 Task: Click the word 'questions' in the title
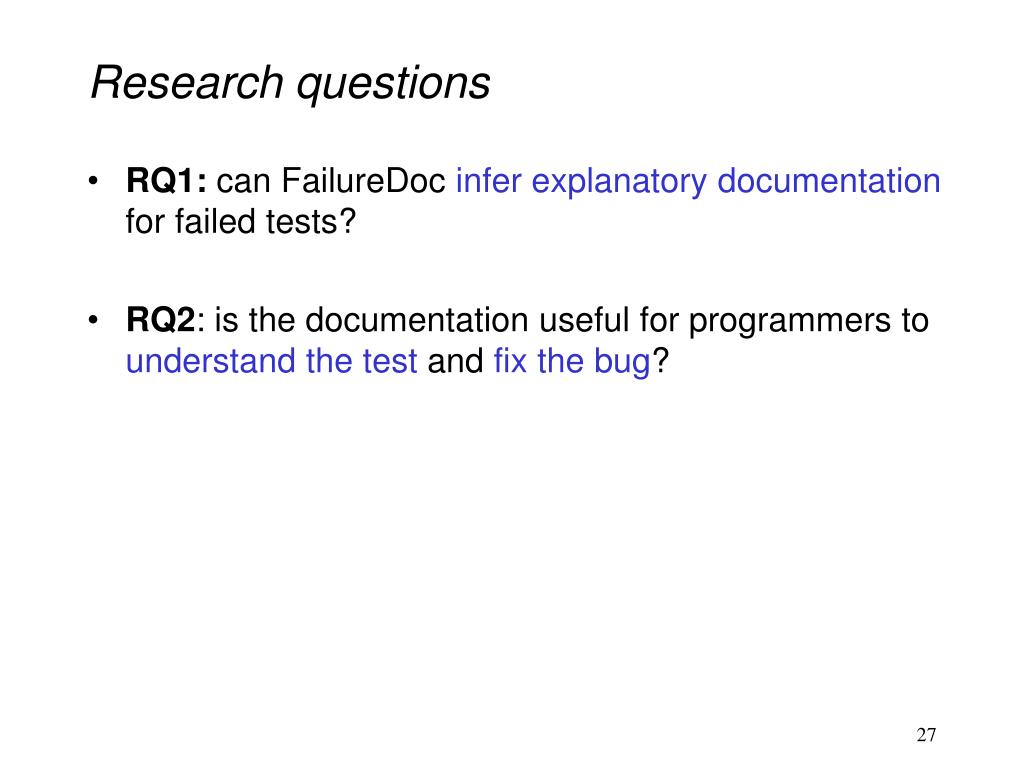pos(393,85)
